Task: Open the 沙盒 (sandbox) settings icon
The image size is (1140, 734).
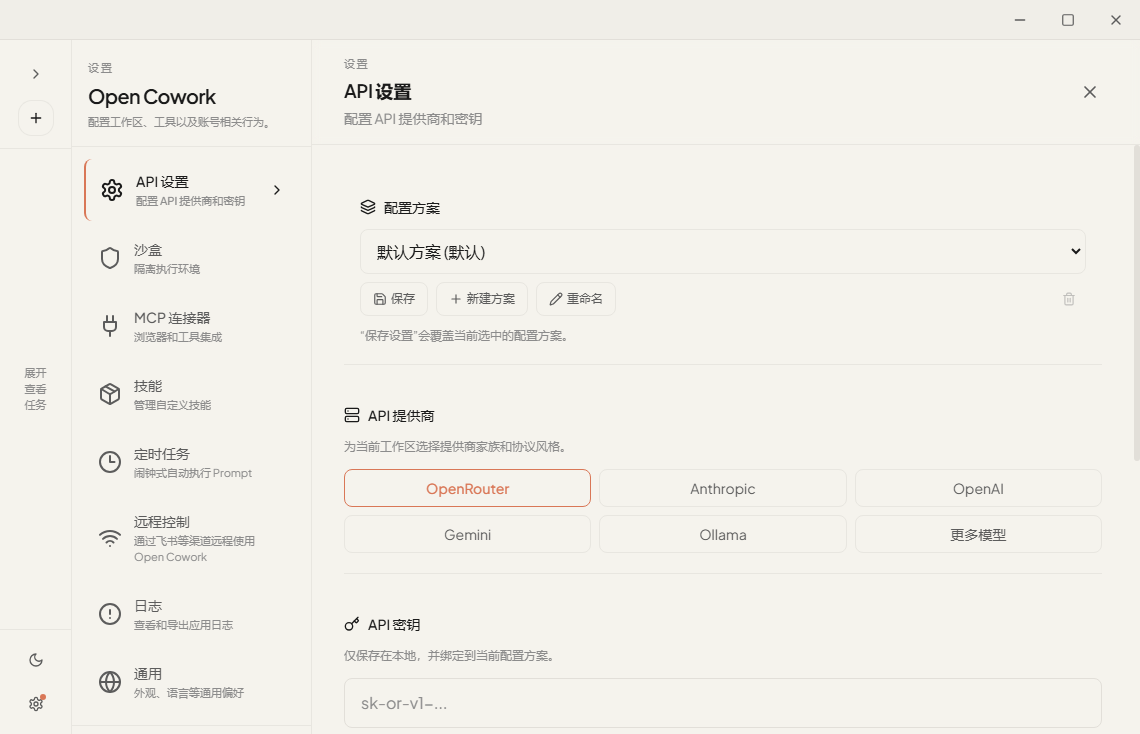Action: (x=110, y=258)
